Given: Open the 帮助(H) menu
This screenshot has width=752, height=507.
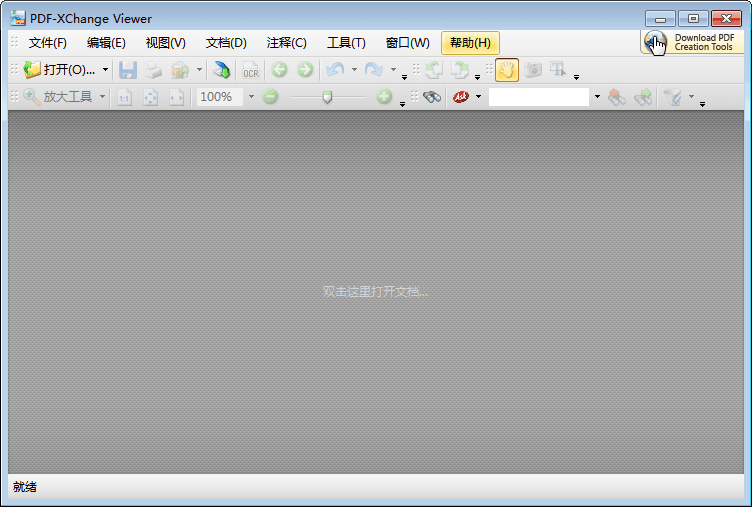Looking at the screenshot, I should click(x=470, y=43).
